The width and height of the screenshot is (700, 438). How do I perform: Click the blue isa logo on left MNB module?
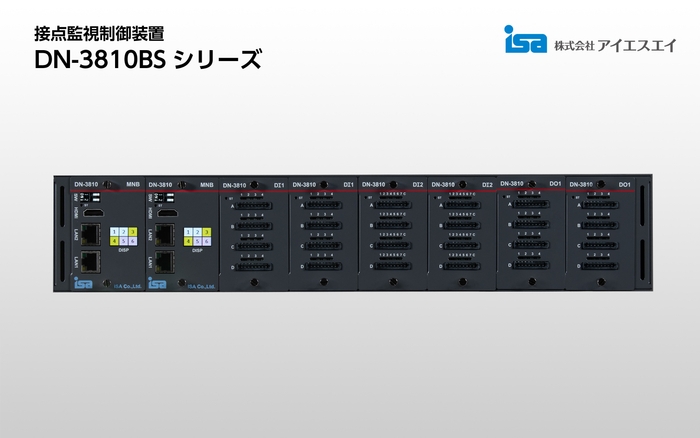(83, 283)
